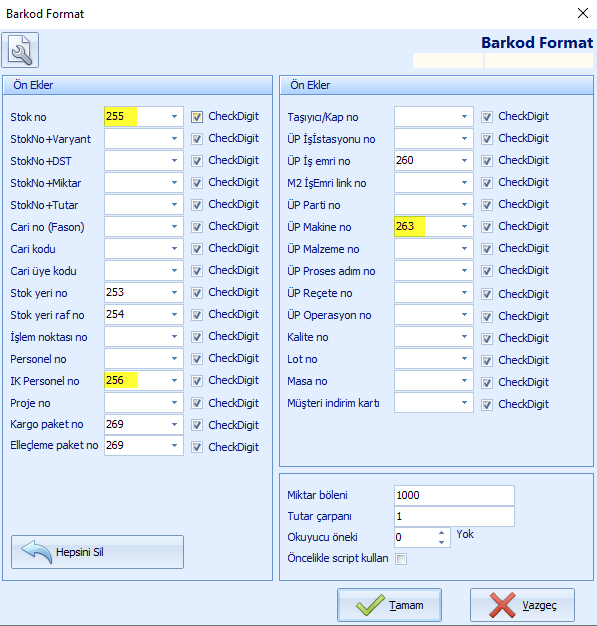Close the Barkod Format dialog window

(x=583, y=13)
